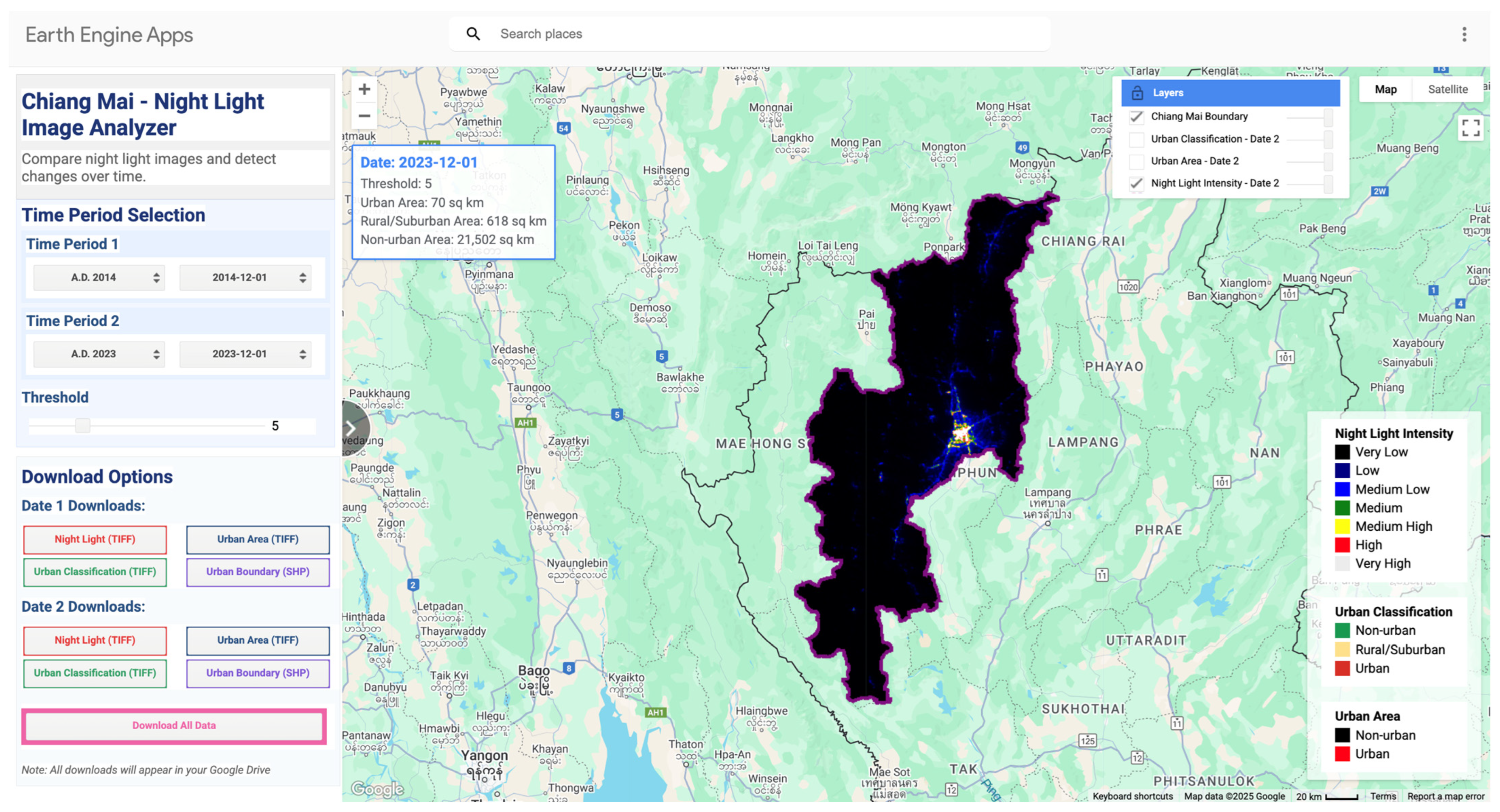Uncheck Chiang Mai Boundary layer
1500x812 pixels.
pos(1137,117)
